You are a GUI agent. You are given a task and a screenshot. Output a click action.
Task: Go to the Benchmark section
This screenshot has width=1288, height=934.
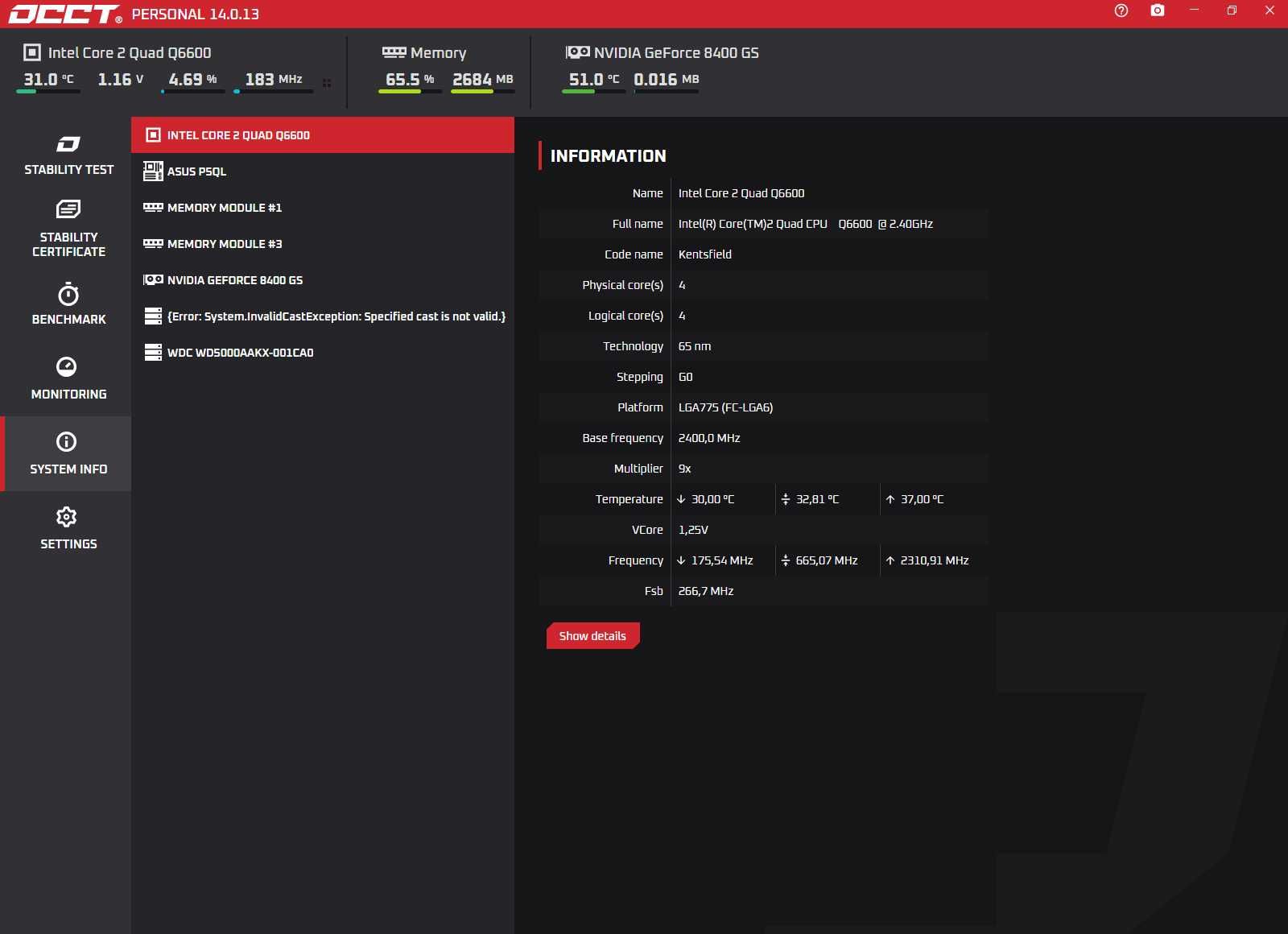[x=68, y=304]
